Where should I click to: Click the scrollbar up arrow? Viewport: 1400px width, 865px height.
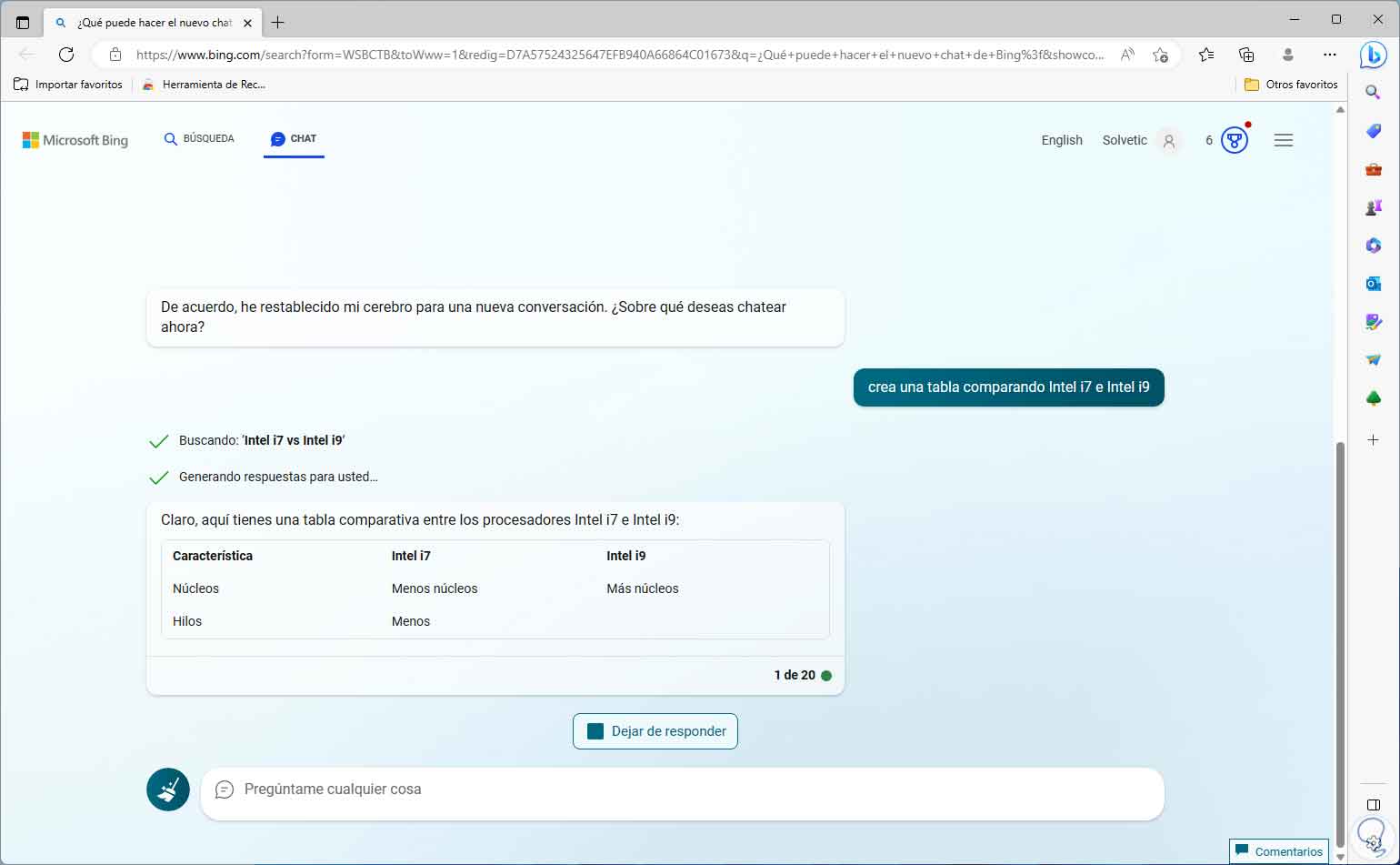point(1340,110)
